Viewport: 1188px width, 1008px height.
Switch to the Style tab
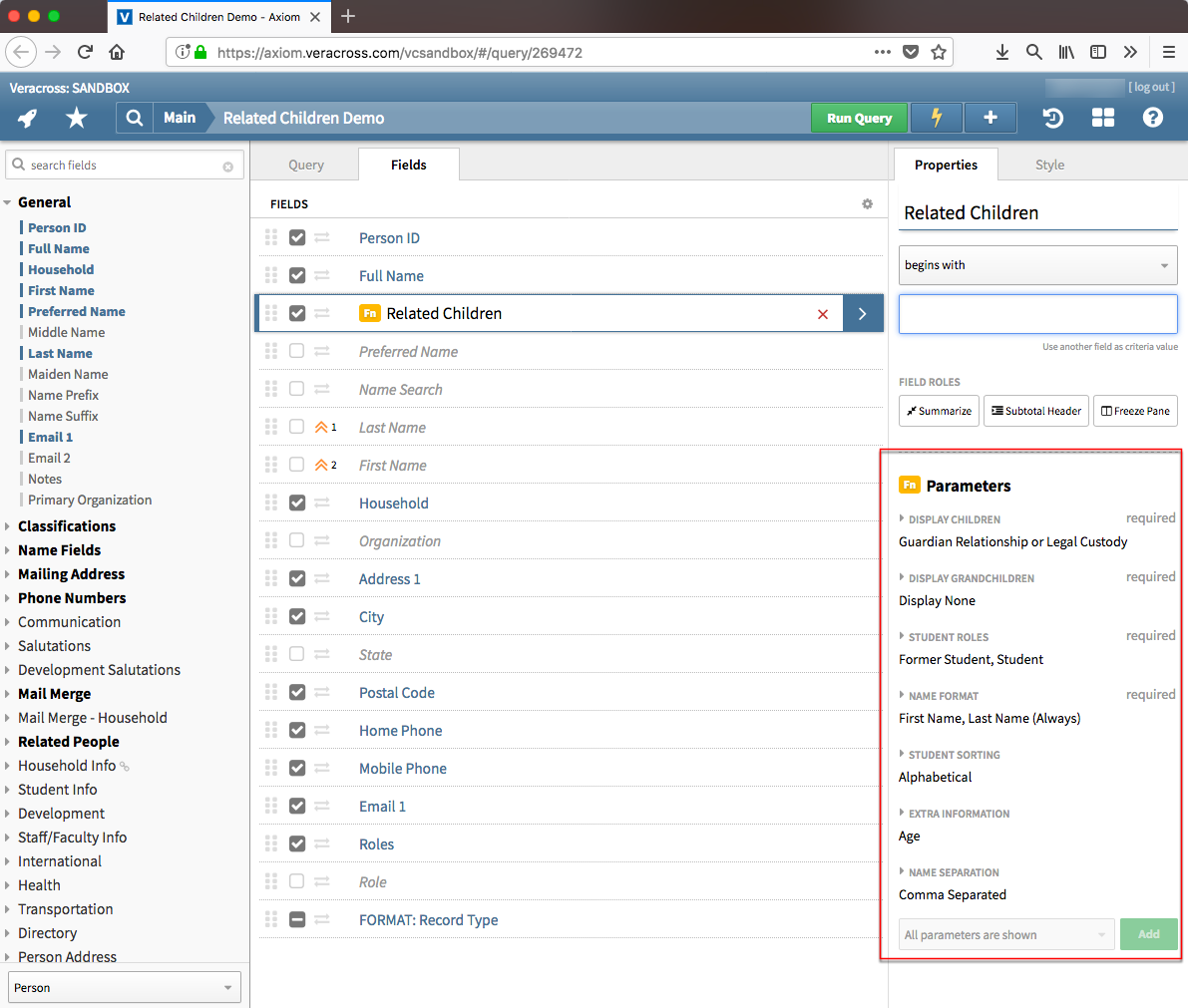coord(1049,166)
